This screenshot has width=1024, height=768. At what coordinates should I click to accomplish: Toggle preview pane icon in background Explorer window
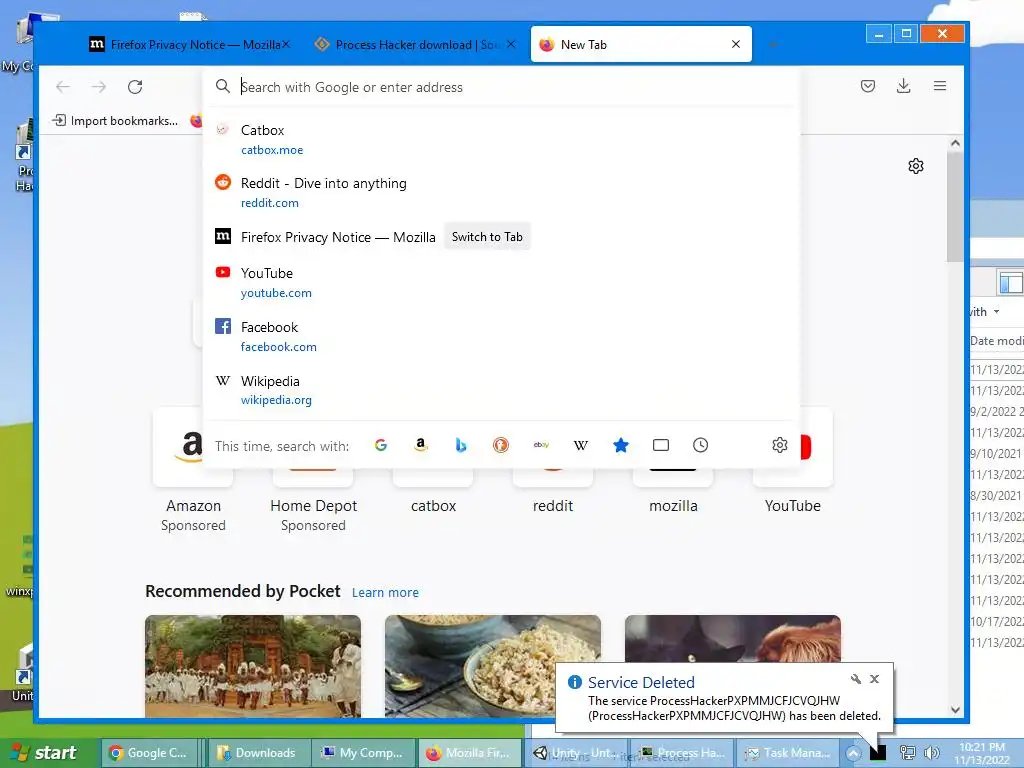tap(1010, 283)
